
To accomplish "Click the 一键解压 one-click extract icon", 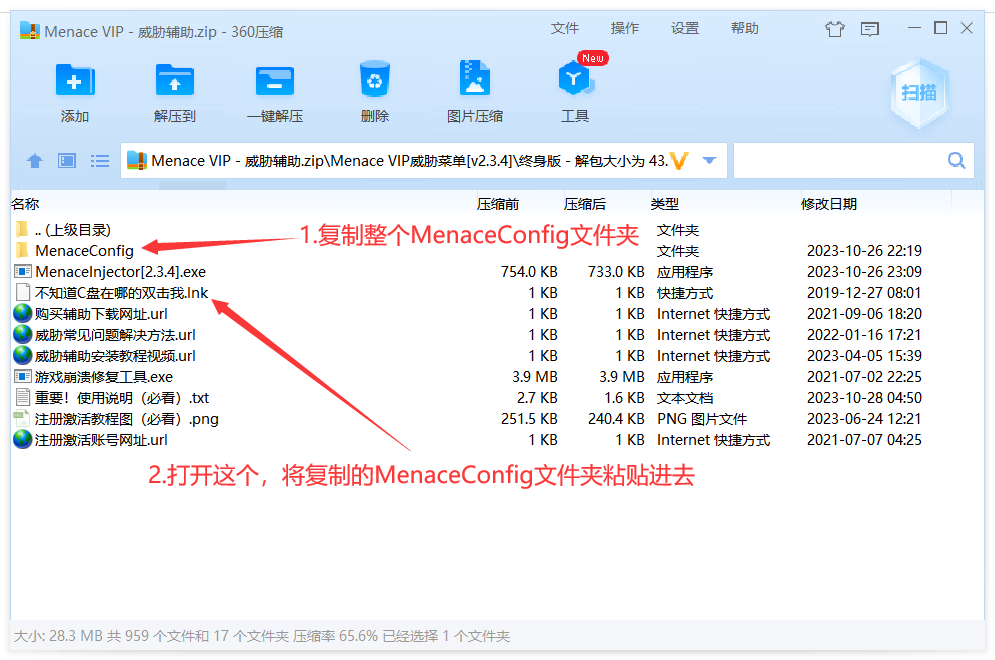I will tap(275, 81).
